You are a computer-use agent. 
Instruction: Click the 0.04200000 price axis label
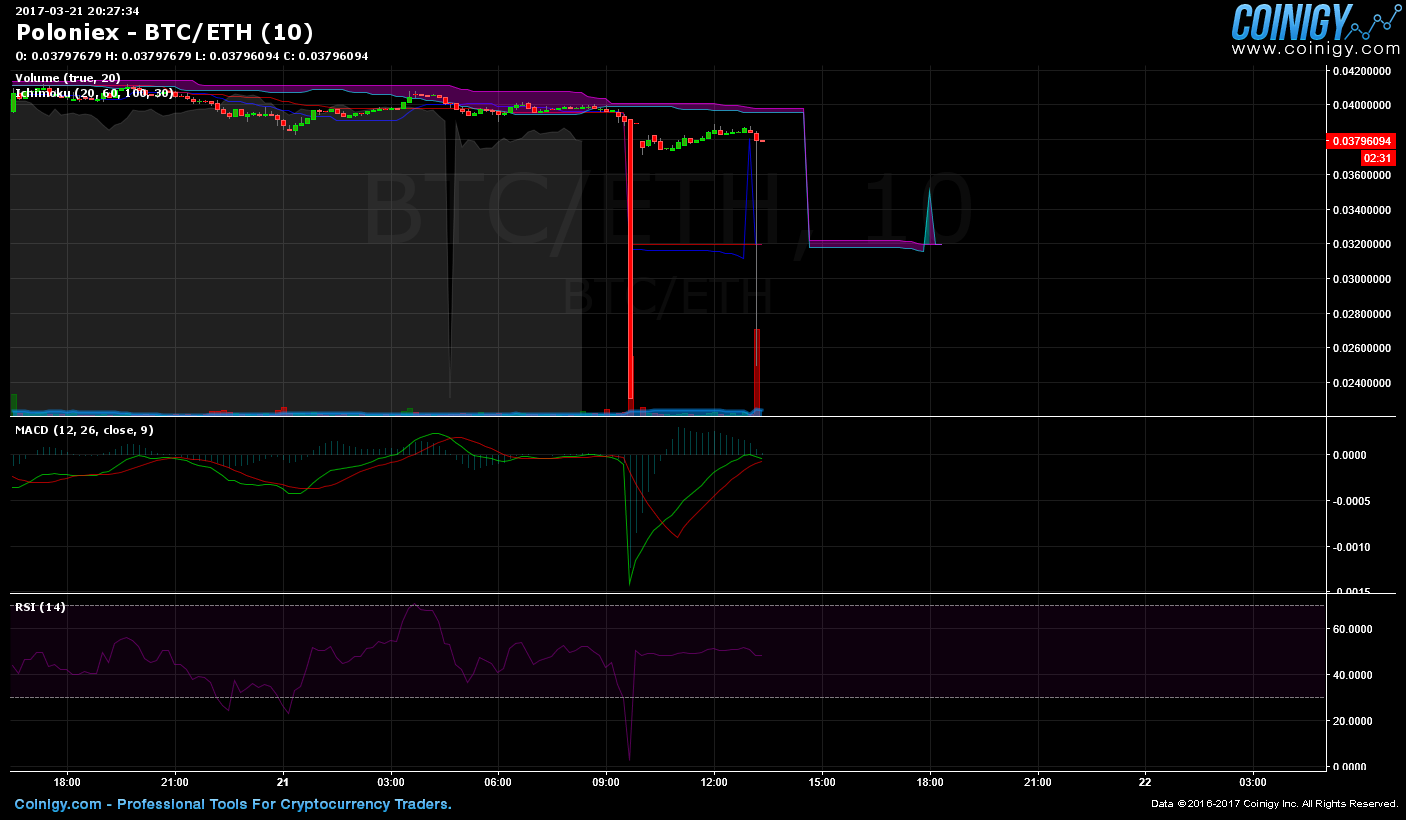(x=1362, y=71)
